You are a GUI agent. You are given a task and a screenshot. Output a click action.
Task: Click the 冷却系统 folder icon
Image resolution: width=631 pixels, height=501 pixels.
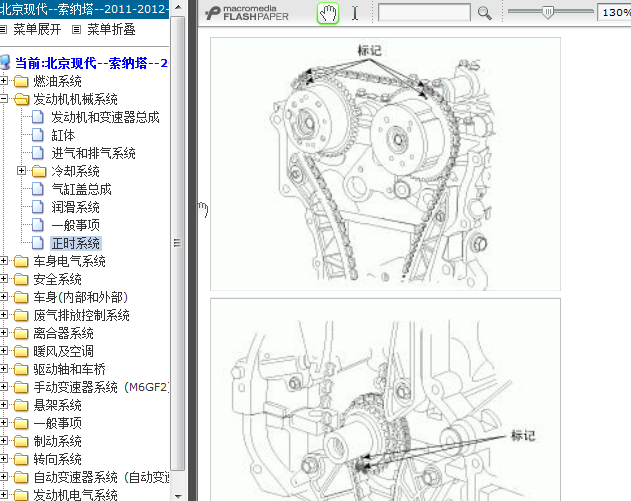coord(39,171)
